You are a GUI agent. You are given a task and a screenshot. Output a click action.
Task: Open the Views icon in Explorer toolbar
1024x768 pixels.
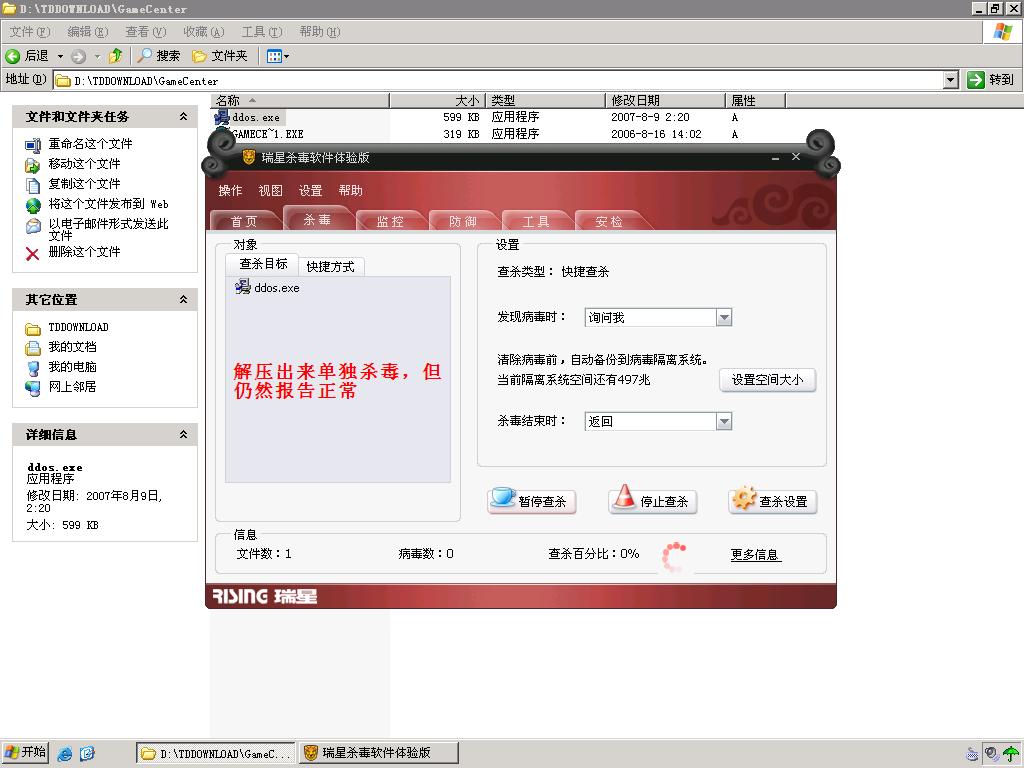[274, 56]
